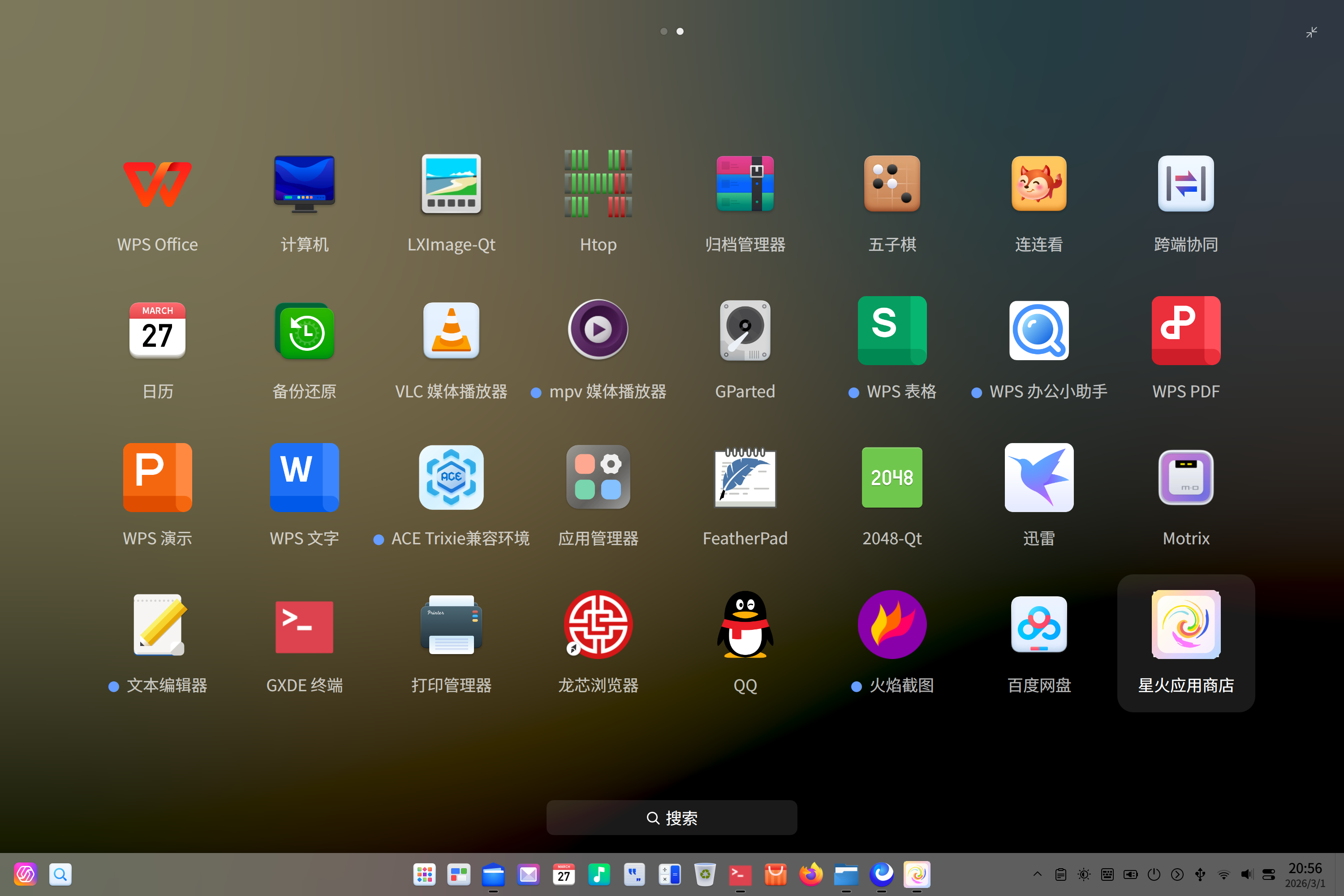Launch QQ messenger
Viewport: 1344px width, 896px height.
click(745, 625)
